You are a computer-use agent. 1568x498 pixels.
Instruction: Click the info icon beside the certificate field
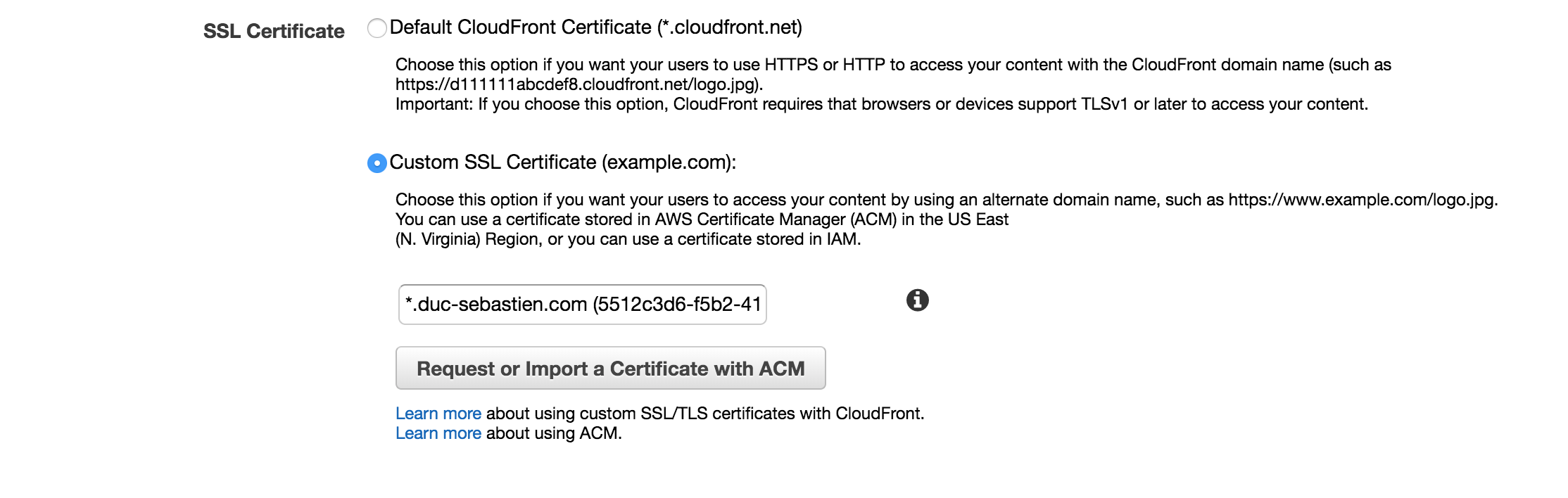pos(917,300)
